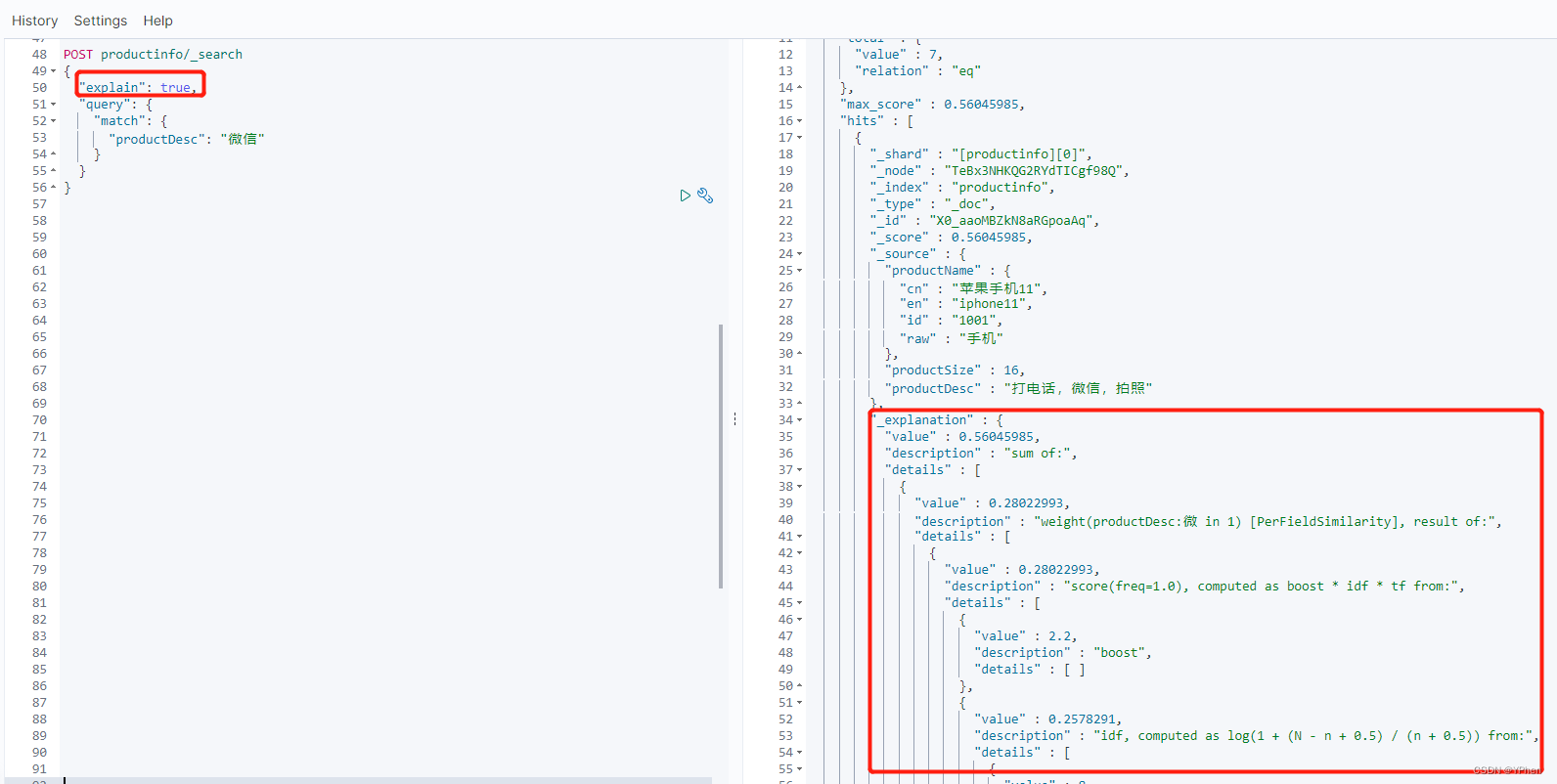Click the "productDesc": "微信" query line
Screen dimensions: 1557x784
[x=187, y=139]
